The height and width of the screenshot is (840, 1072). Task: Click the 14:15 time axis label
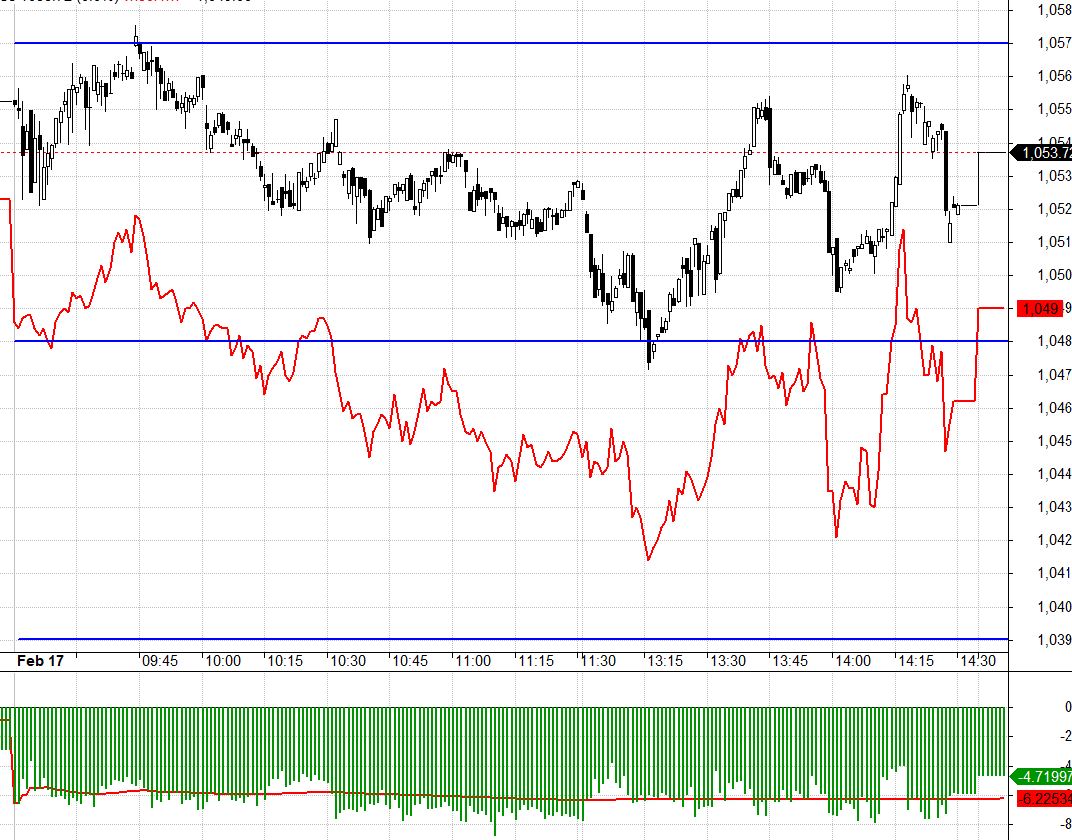click(916, 661)
